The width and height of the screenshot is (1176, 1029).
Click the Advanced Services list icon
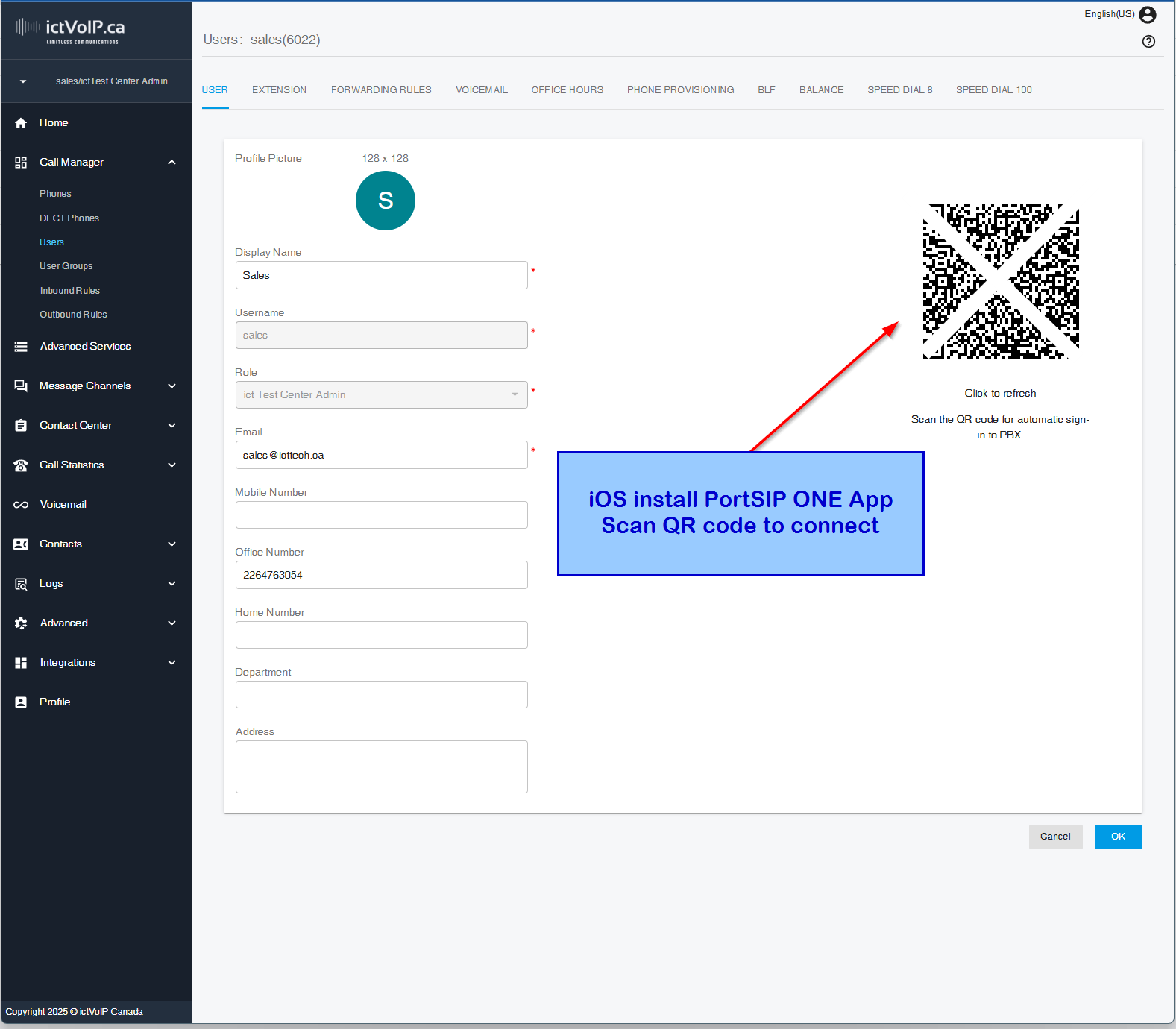coord(21,347)
